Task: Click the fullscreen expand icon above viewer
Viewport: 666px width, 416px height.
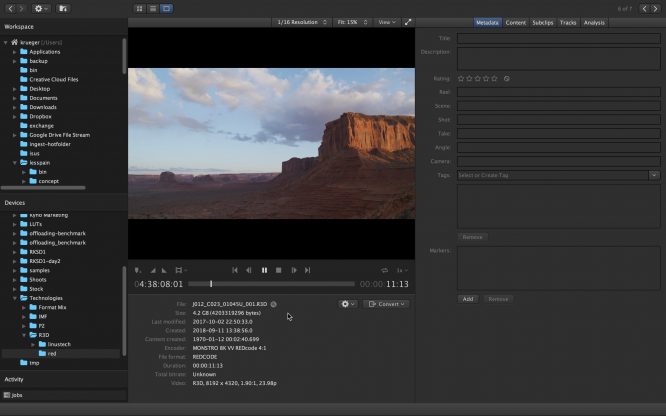Action: click(x=408, y=21)
